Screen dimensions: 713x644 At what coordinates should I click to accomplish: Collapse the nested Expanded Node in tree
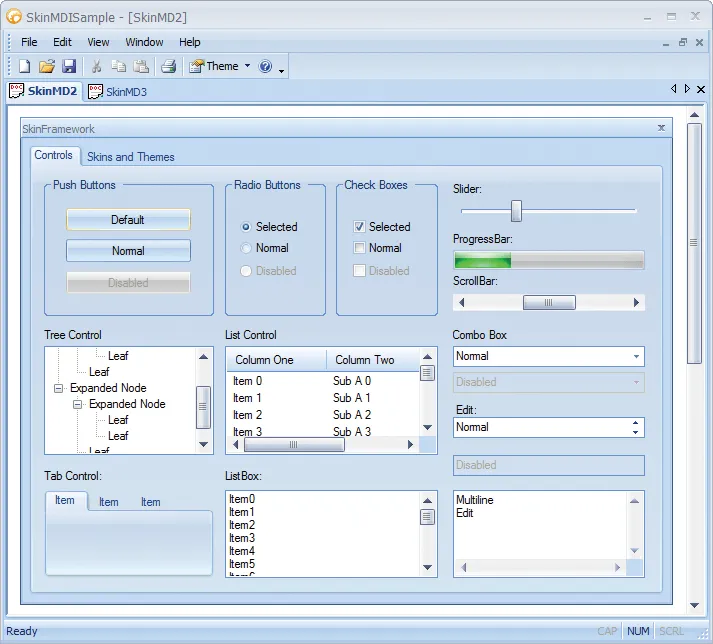[x=77, y=404]
